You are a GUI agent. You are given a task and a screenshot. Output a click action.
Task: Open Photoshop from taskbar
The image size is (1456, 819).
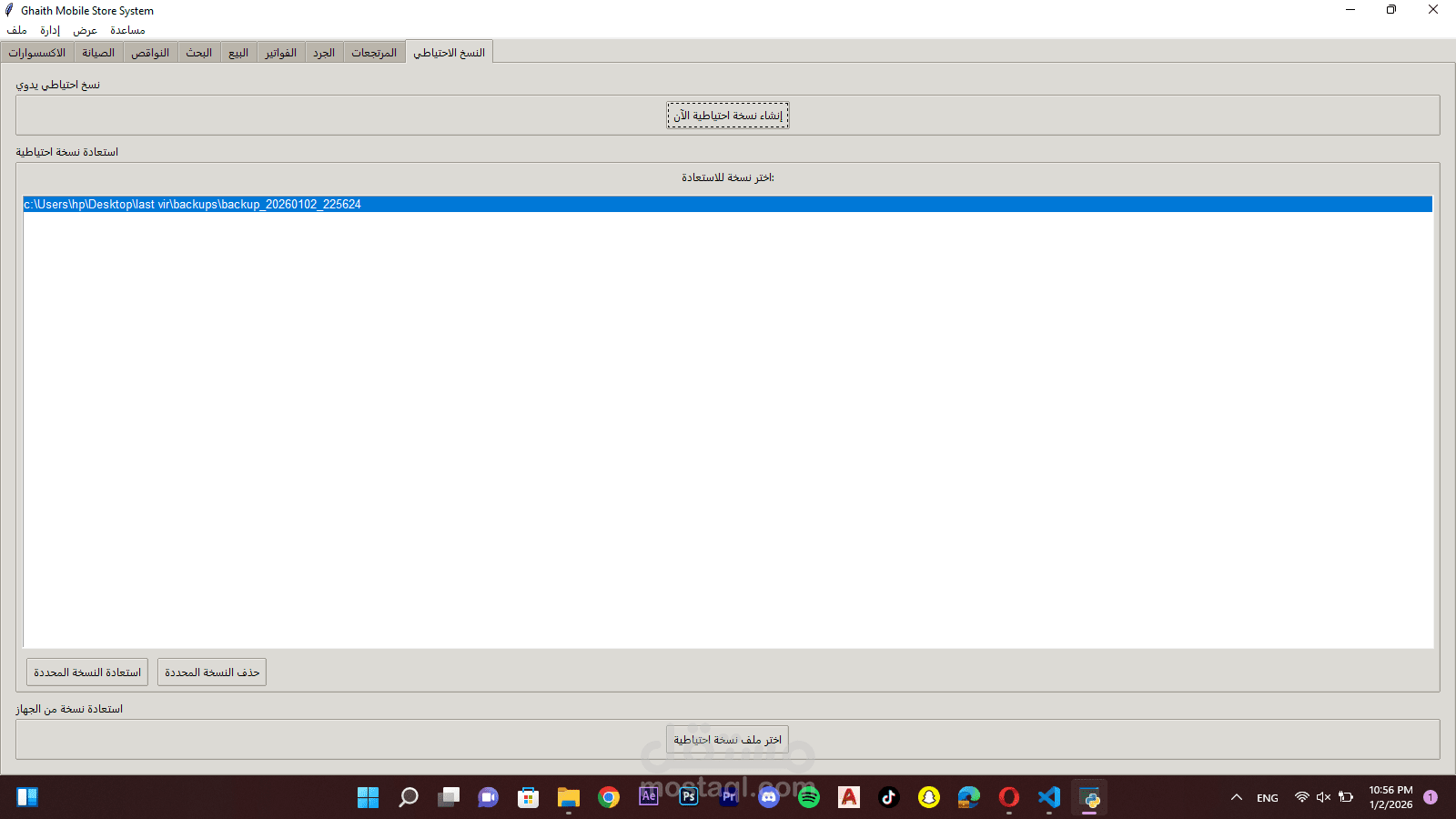coord(689,797)
